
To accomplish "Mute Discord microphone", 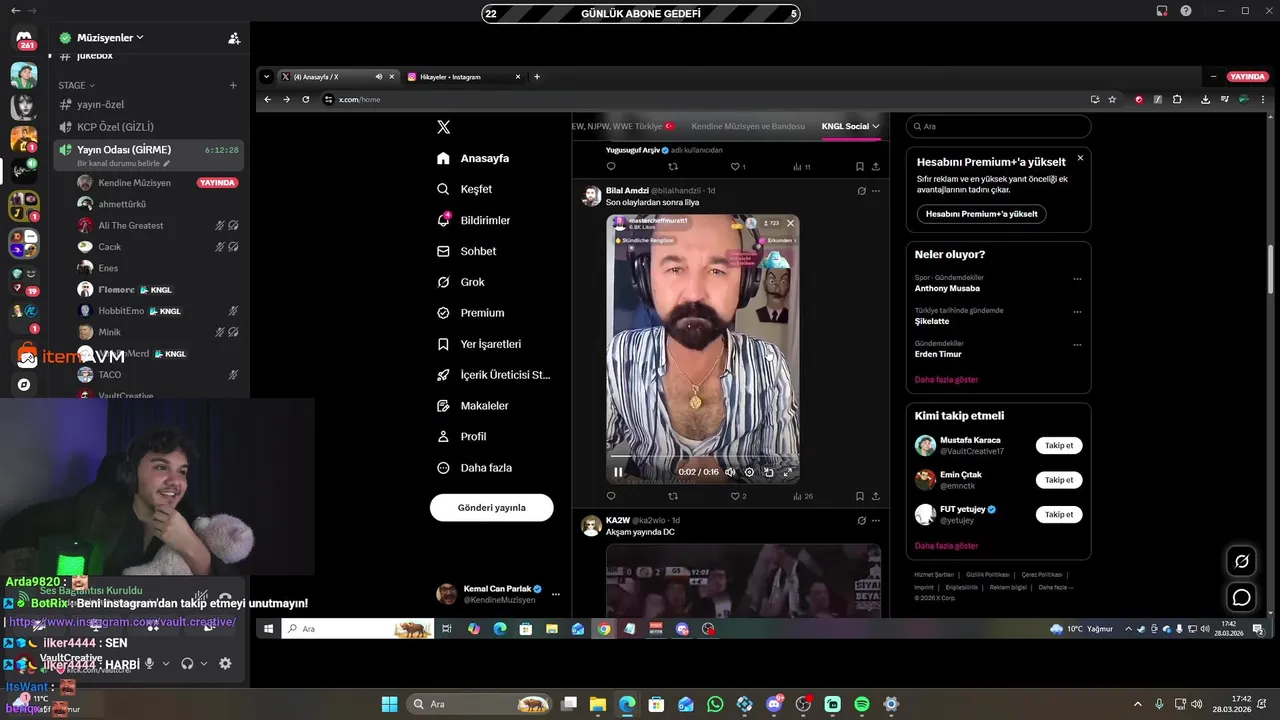I will [x=150, y=663].
